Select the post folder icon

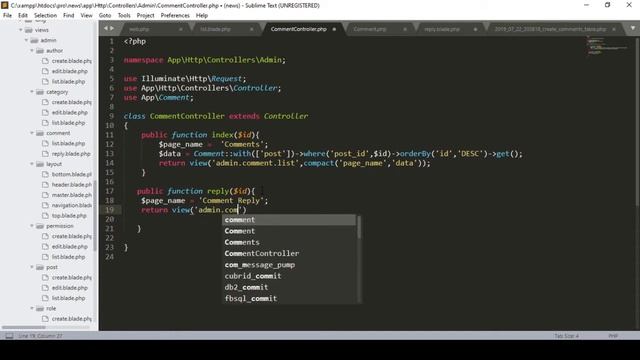pos(40,267)
